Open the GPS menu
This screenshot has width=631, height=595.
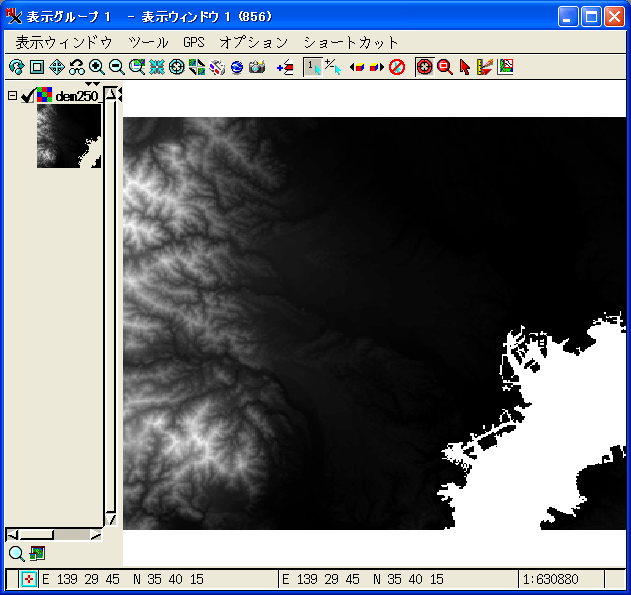194,42
